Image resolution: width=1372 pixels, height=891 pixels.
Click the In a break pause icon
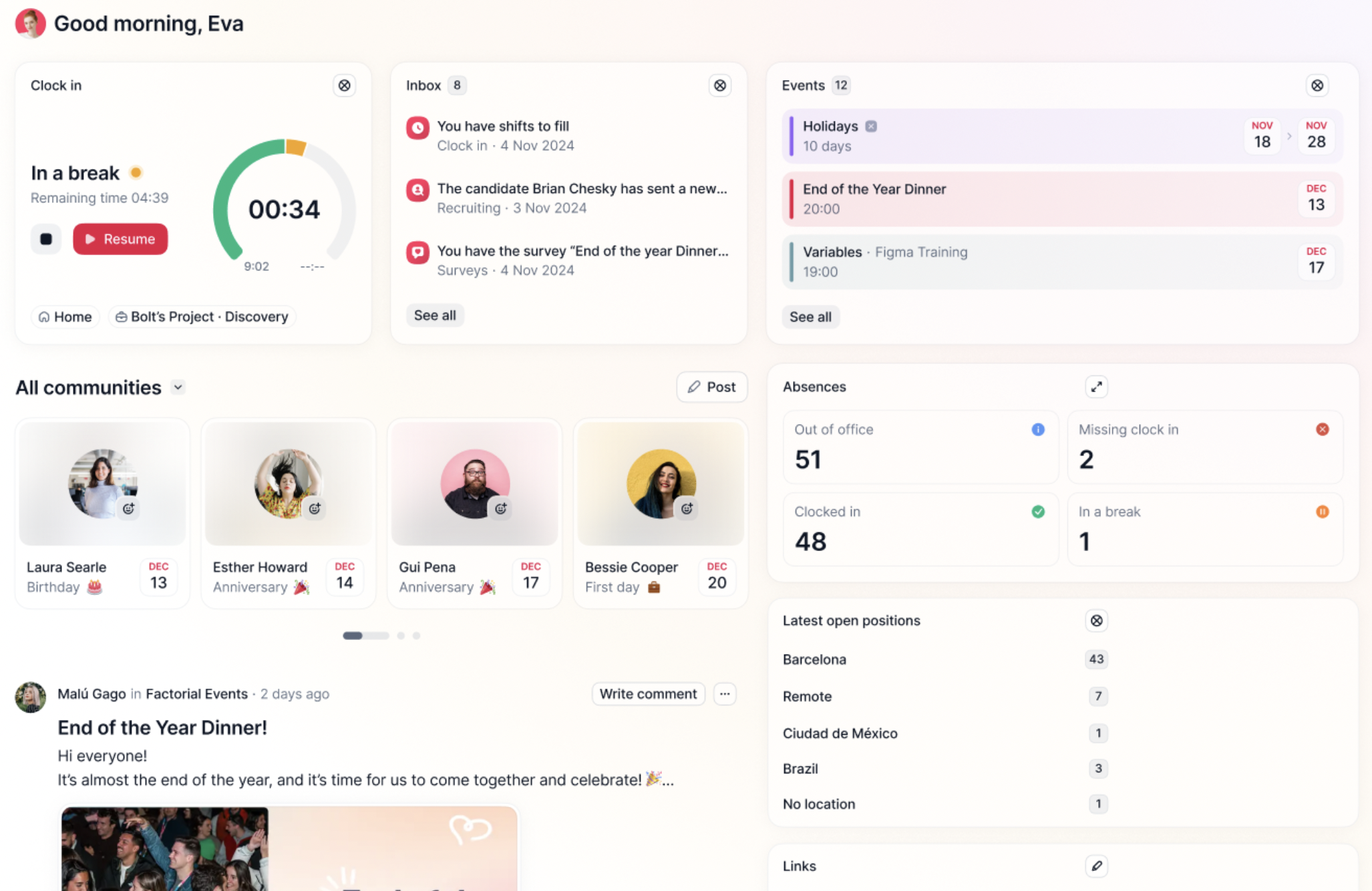[1322, 512]
